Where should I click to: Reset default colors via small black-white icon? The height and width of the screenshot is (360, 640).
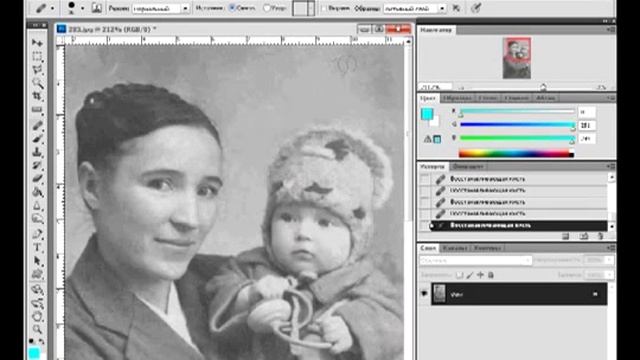(x=31, y=341)
